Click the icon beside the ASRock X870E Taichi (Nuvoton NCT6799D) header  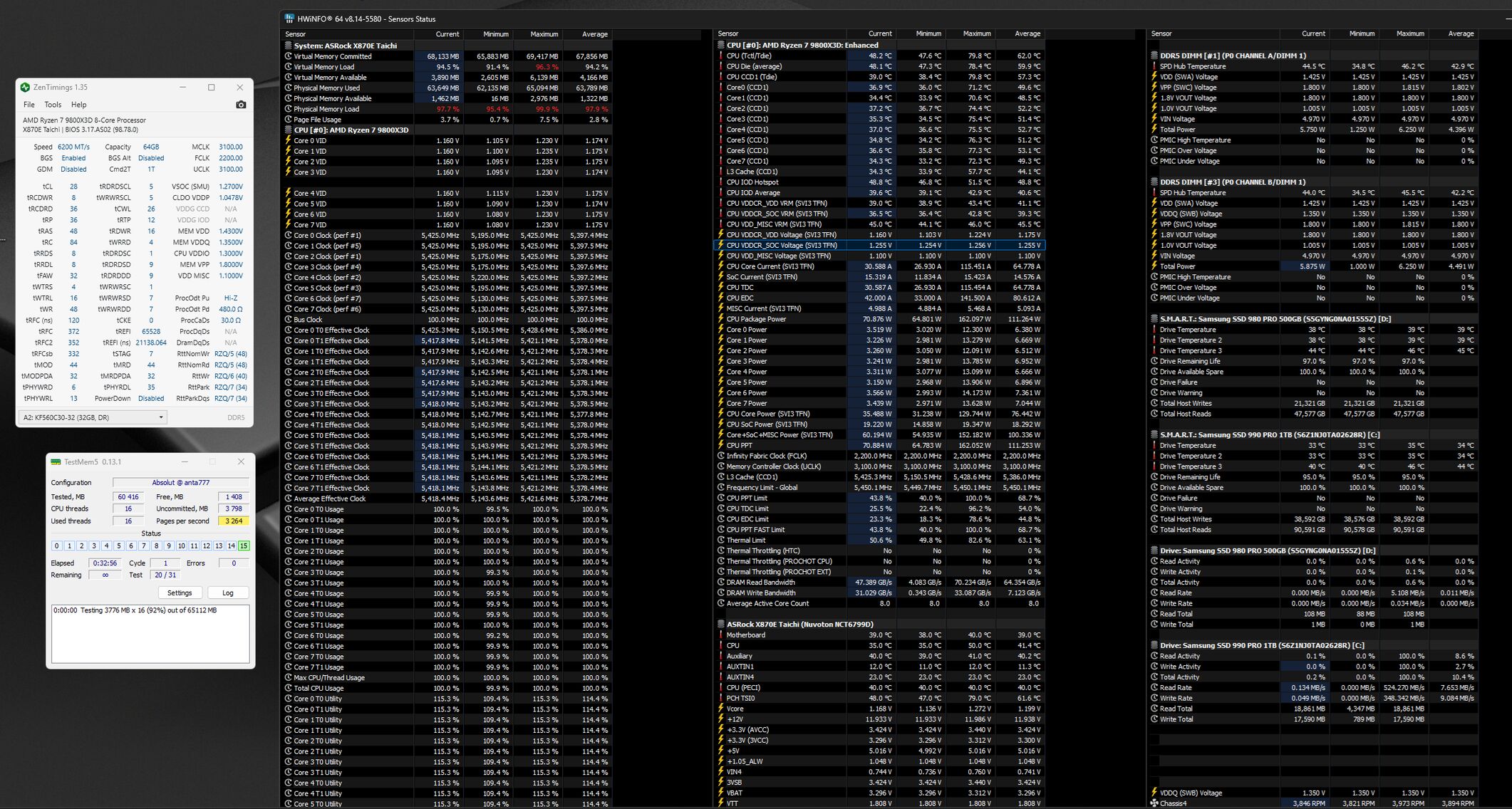coord(721,625)
